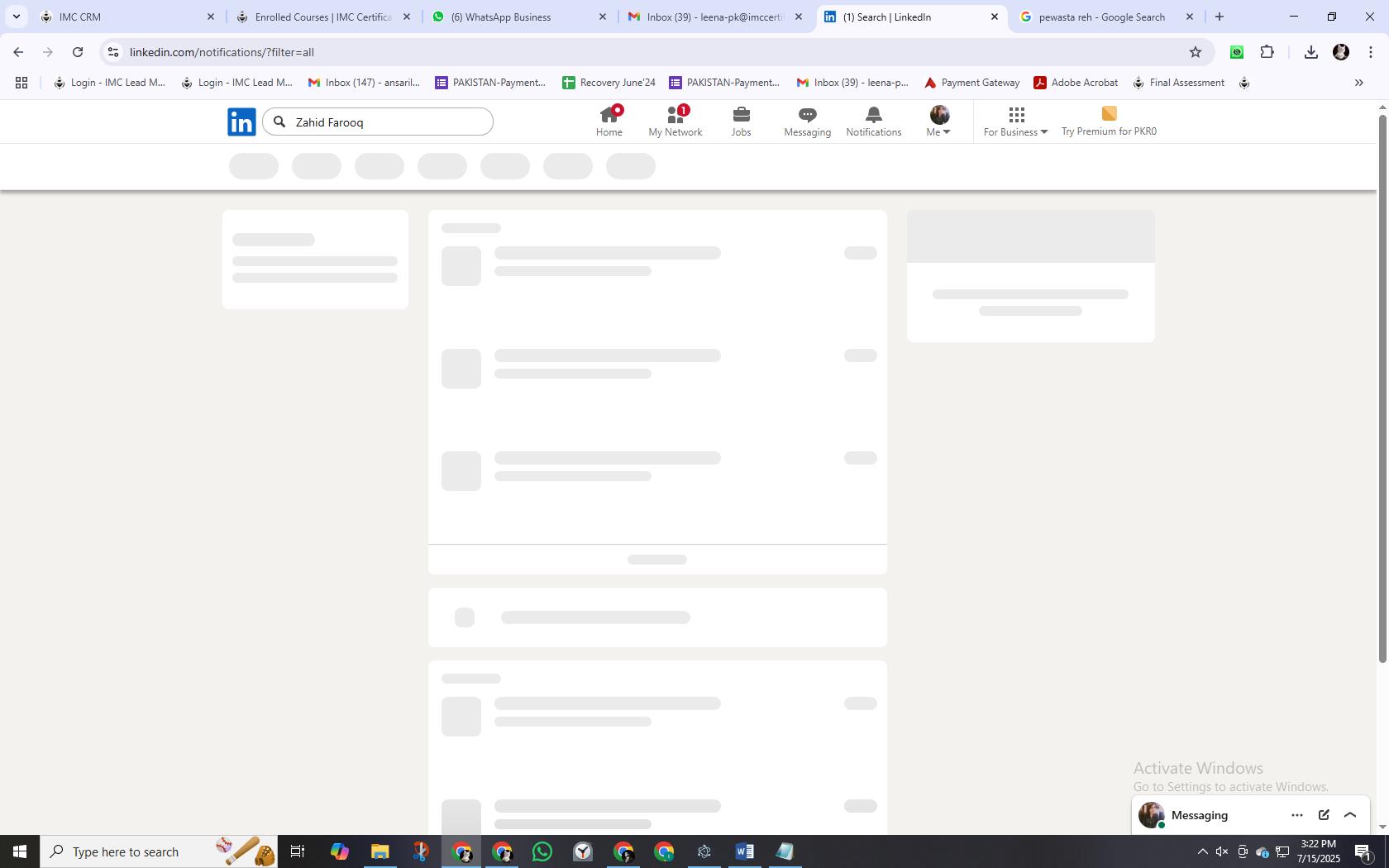1389x868 pixels.
Task: Open the Windows Start menu
Action: coord(20,851)
